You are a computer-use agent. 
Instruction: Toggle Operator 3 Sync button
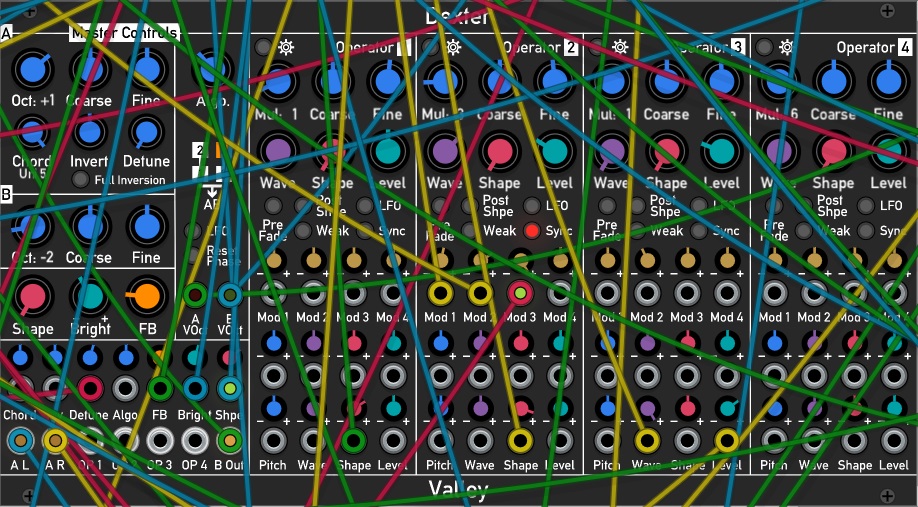(x=698, y=231)
